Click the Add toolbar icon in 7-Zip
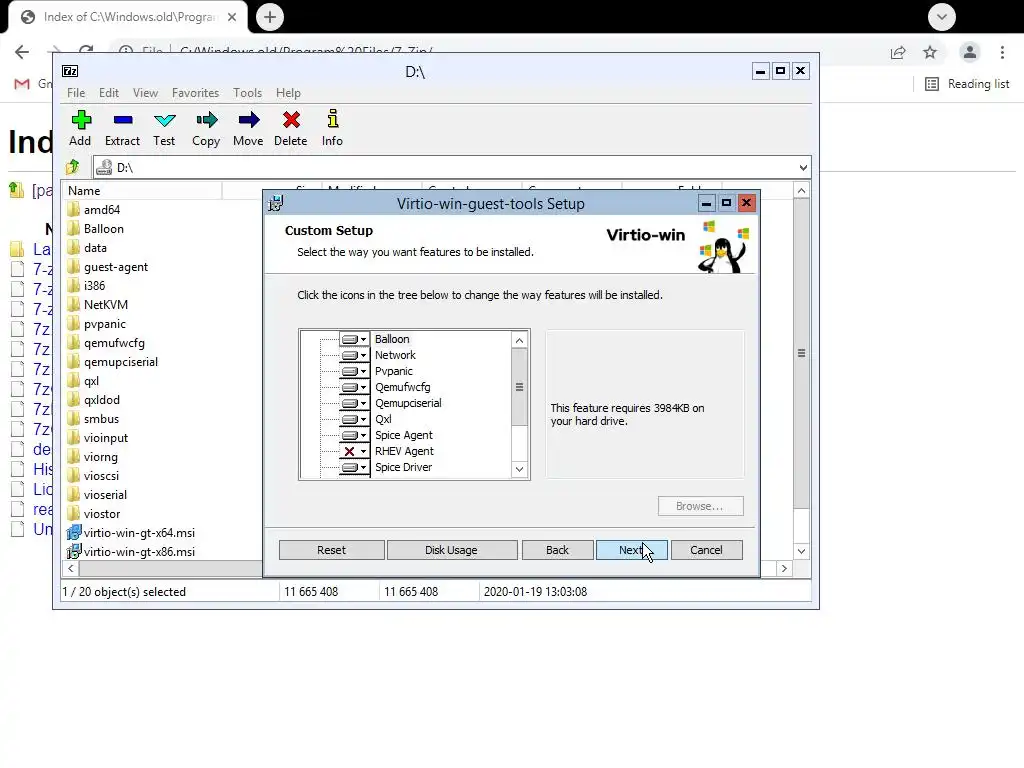Screen dimensions: 1024x768 (80, 128)
